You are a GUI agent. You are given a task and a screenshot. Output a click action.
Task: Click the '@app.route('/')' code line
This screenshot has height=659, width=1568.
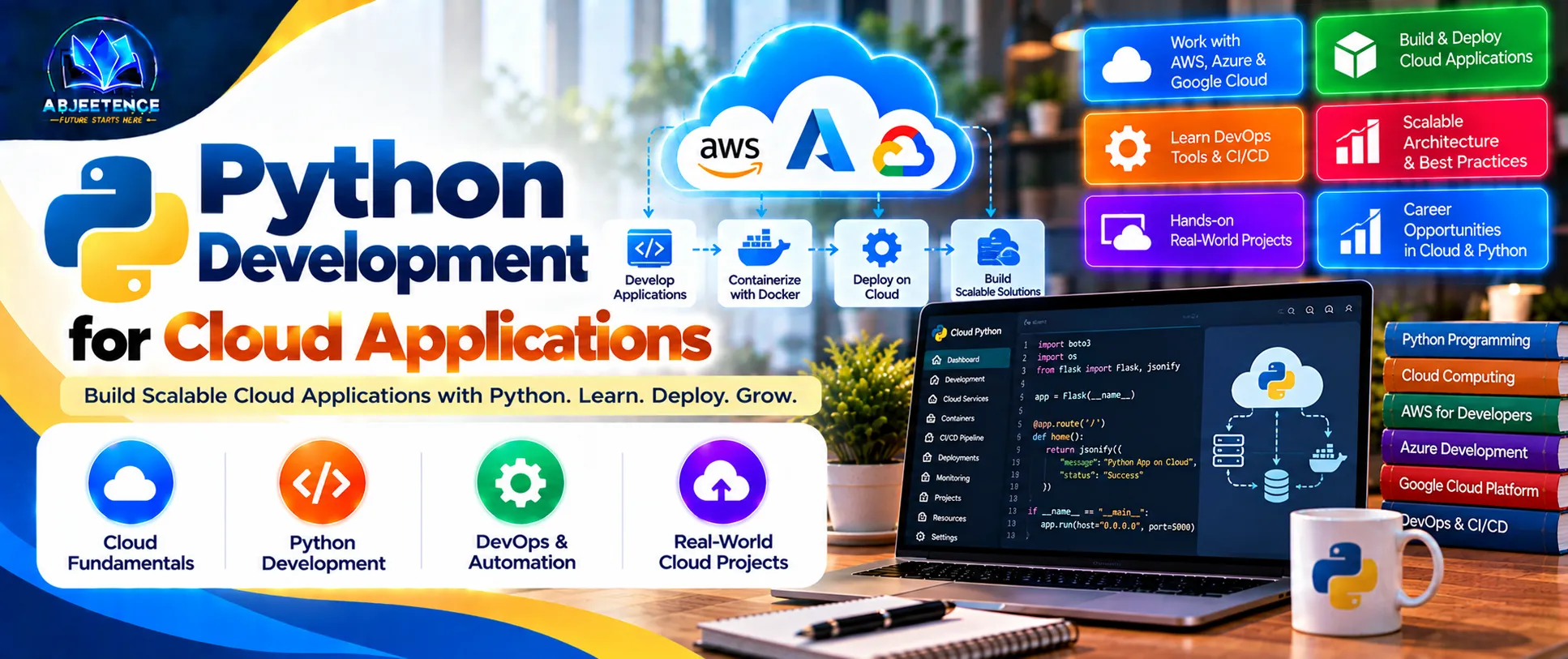click(1068, 423)
